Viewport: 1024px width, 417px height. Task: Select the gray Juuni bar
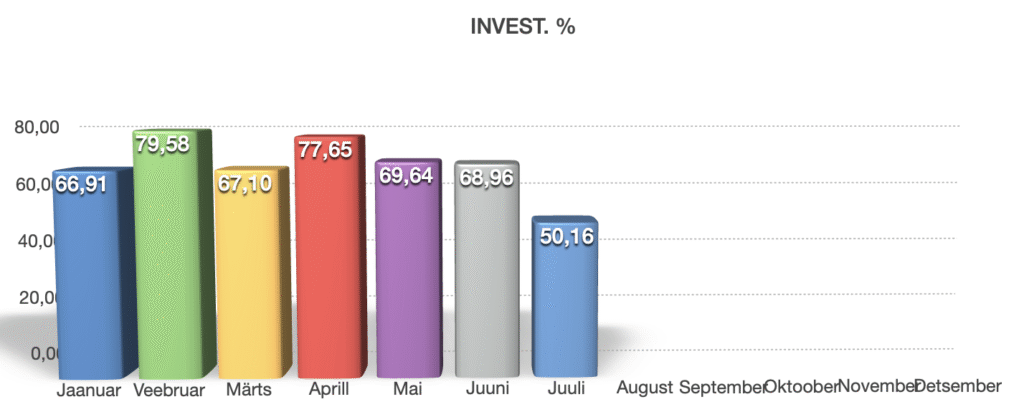[x=487, y=269]
